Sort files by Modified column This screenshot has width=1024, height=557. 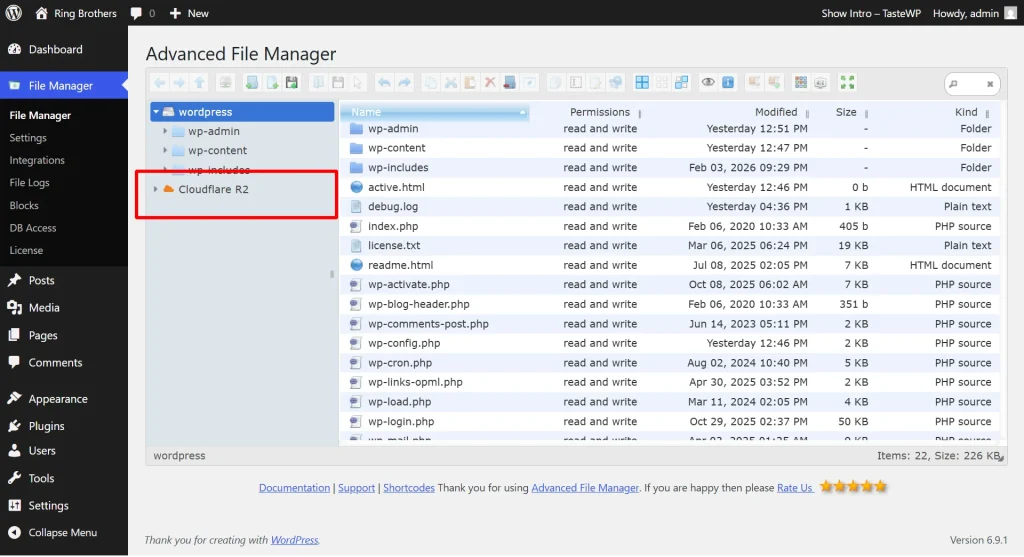776,112
